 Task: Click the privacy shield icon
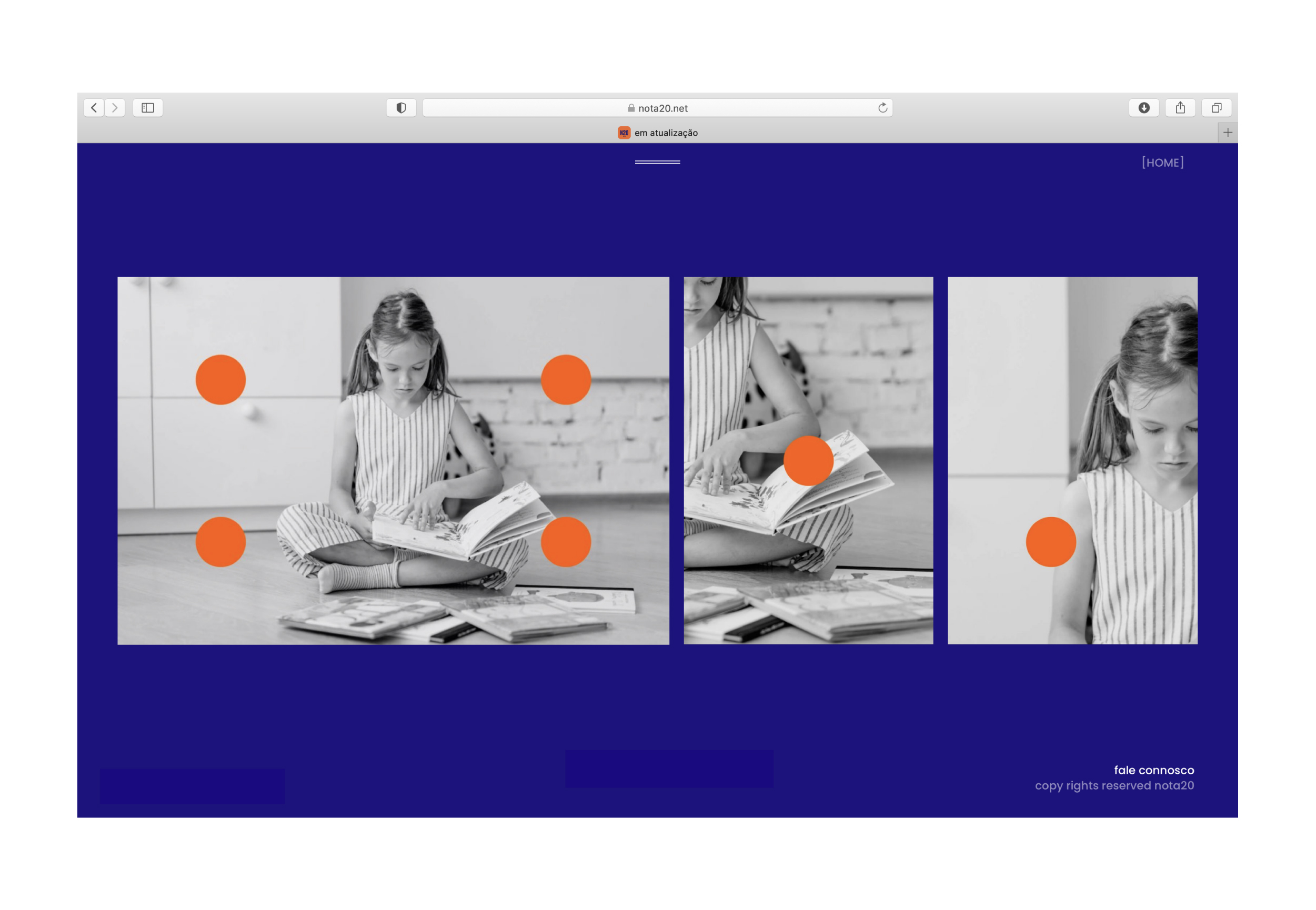[401, 108]
